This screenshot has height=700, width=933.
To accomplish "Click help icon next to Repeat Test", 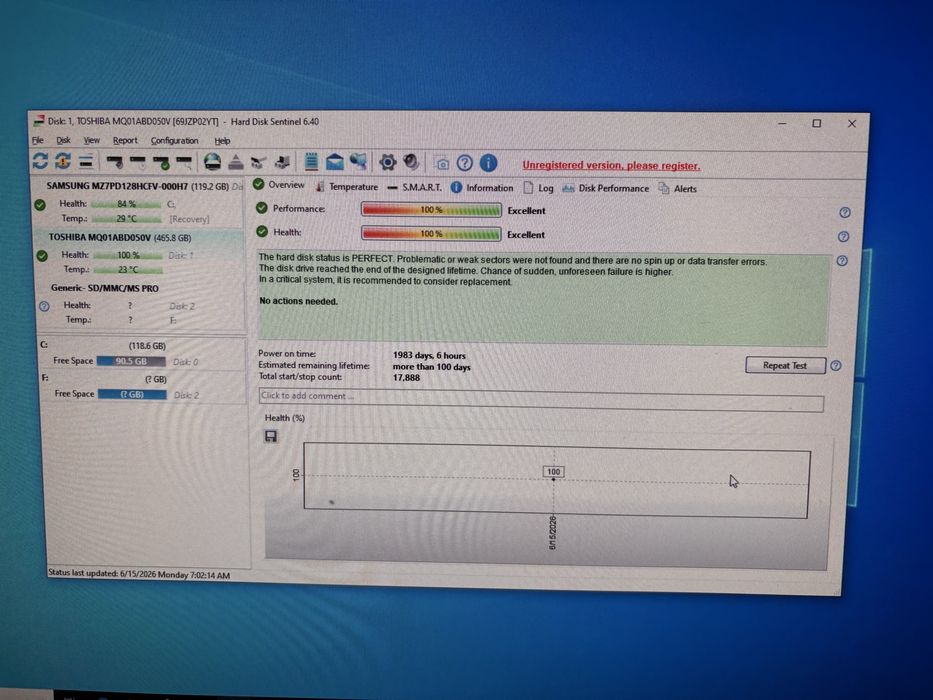I will [x=835, y=365].
